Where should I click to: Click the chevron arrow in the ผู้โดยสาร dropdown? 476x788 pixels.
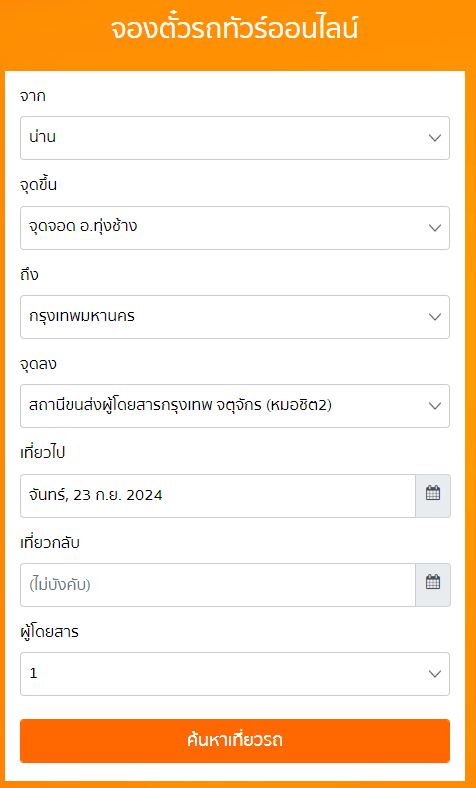435,674
